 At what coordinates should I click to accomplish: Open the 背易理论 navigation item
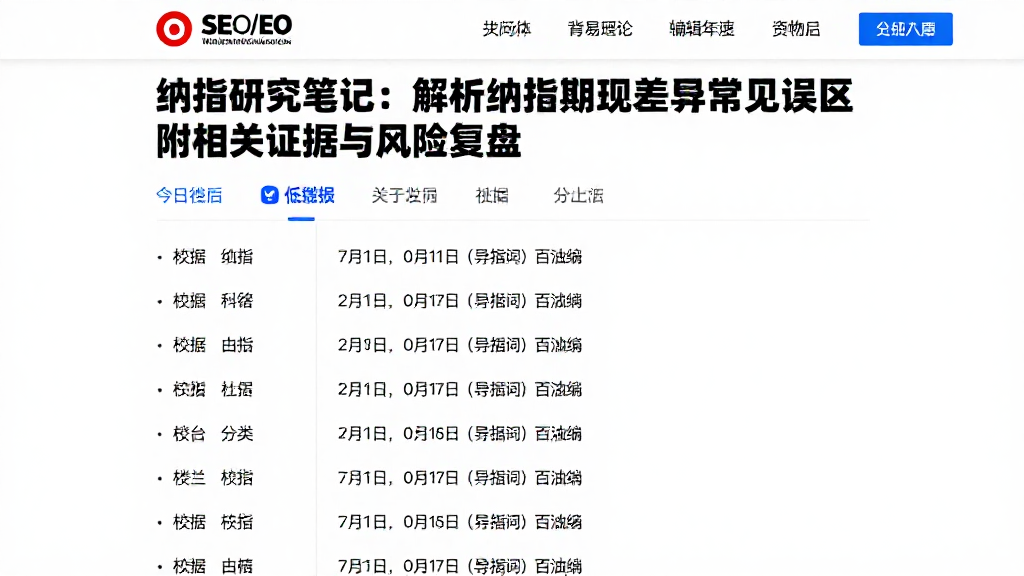point(600,29)
